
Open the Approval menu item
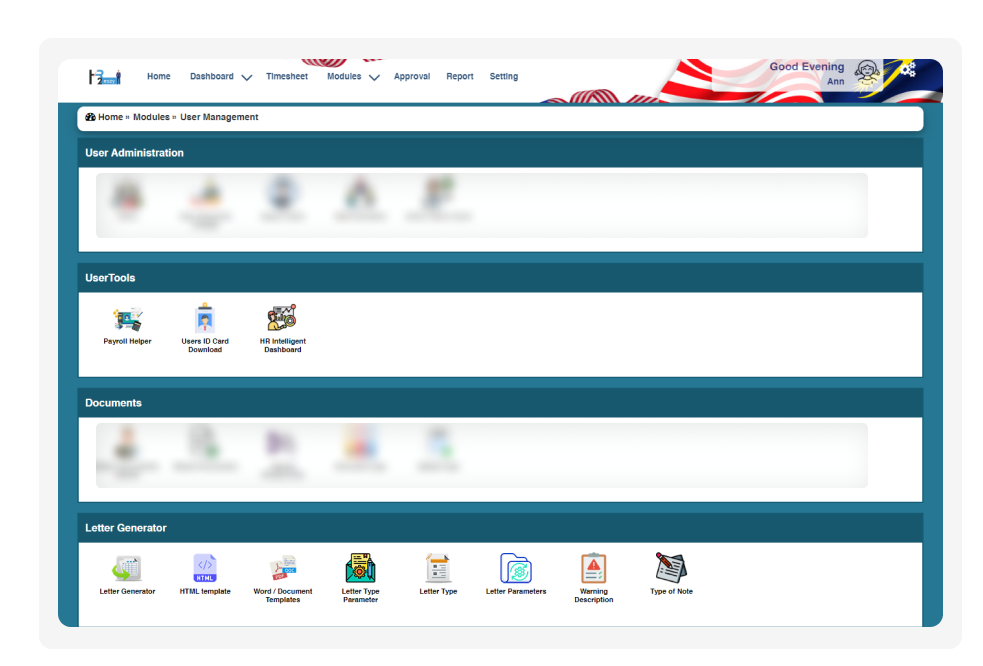point(411,77)
